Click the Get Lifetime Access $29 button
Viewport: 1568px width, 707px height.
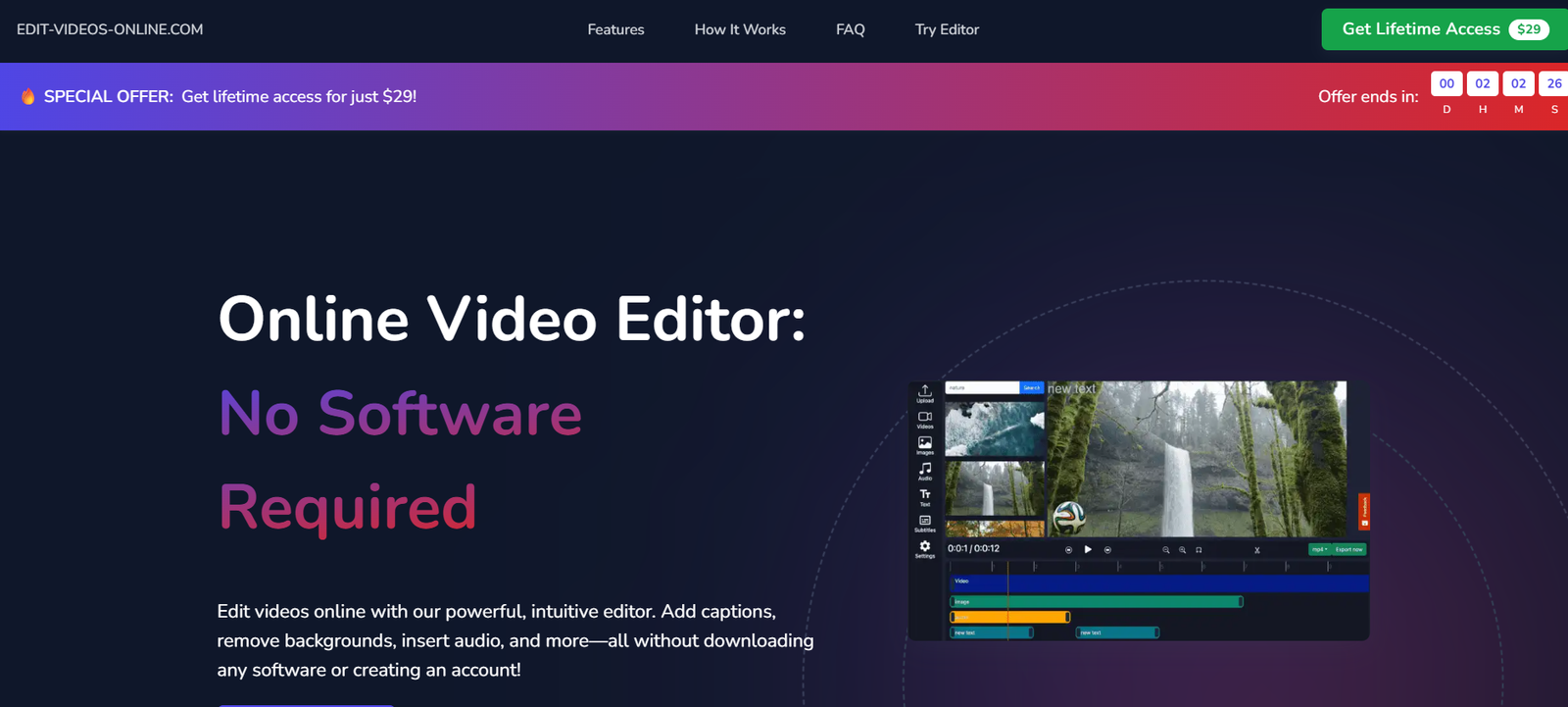(1444, 29)
